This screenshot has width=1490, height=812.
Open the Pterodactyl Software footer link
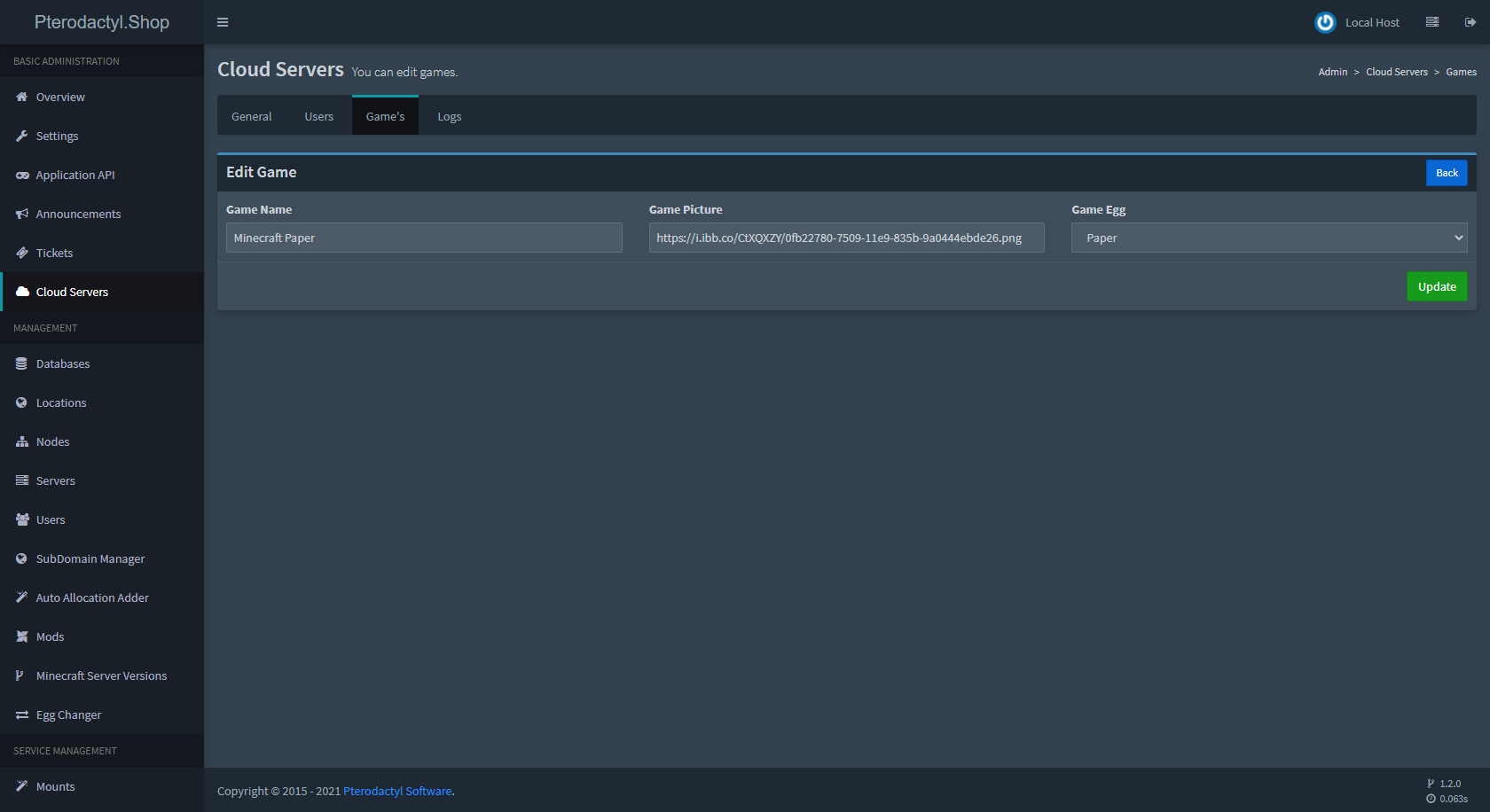click(x=397, y=791)
